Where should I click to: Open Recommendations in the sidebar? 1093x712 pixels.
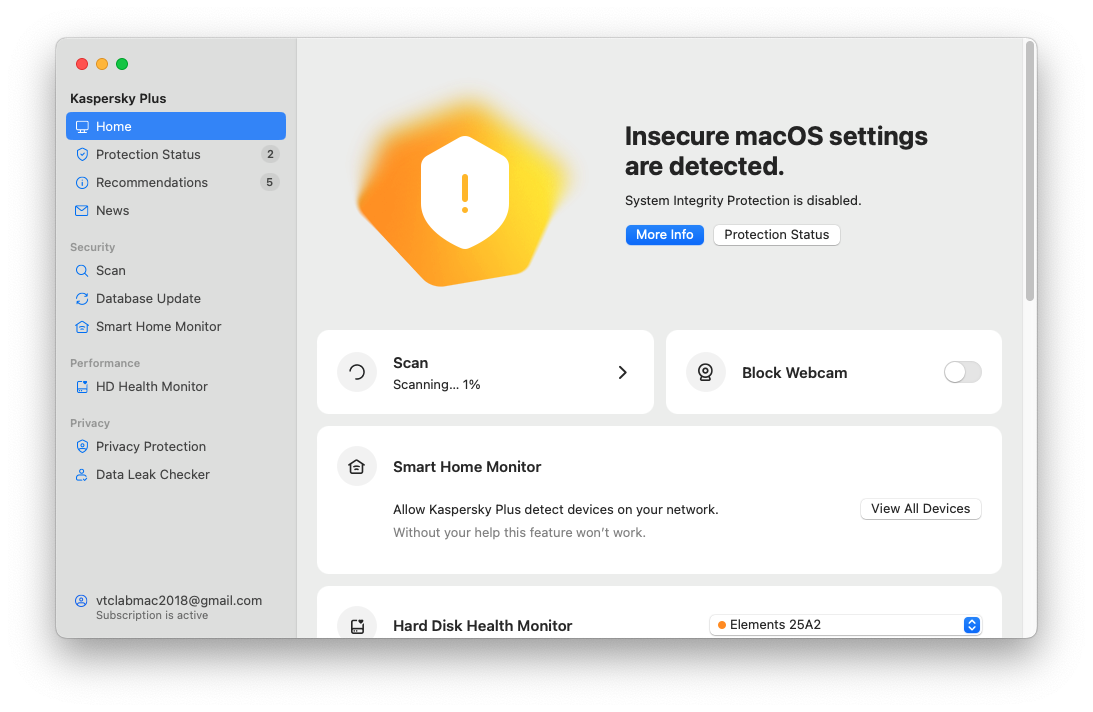(151, 183)
